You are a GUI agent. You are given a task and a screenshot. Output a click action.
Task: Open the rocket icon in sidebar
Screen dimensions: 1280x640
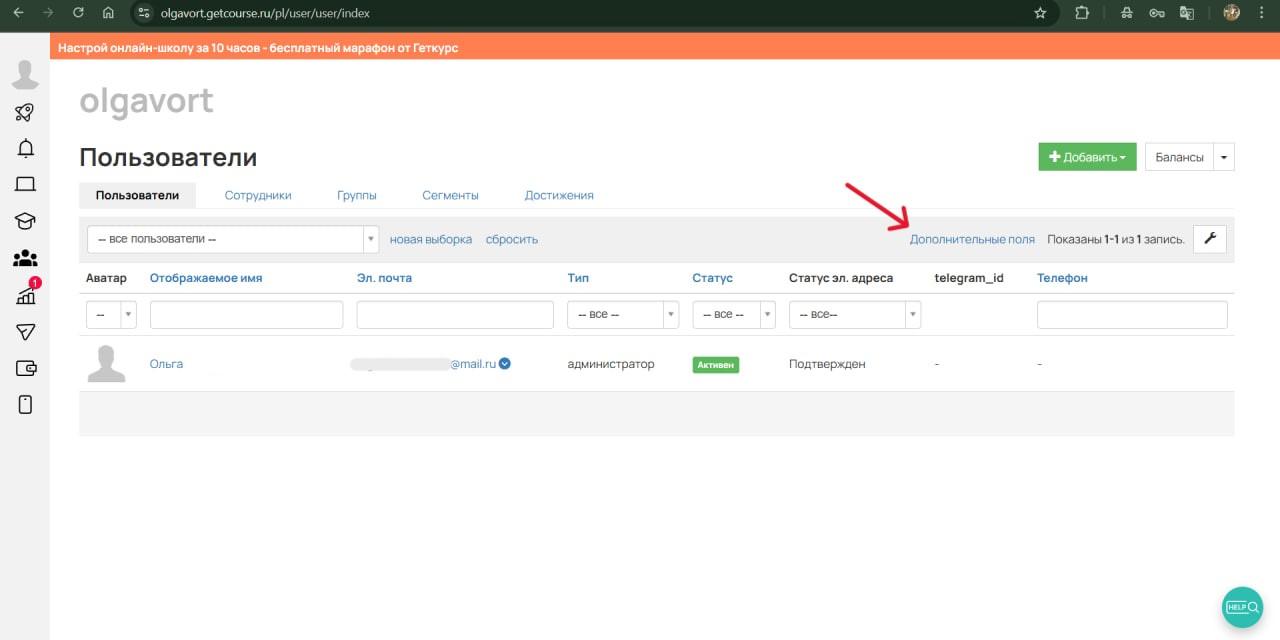click(x=25, y=112)
